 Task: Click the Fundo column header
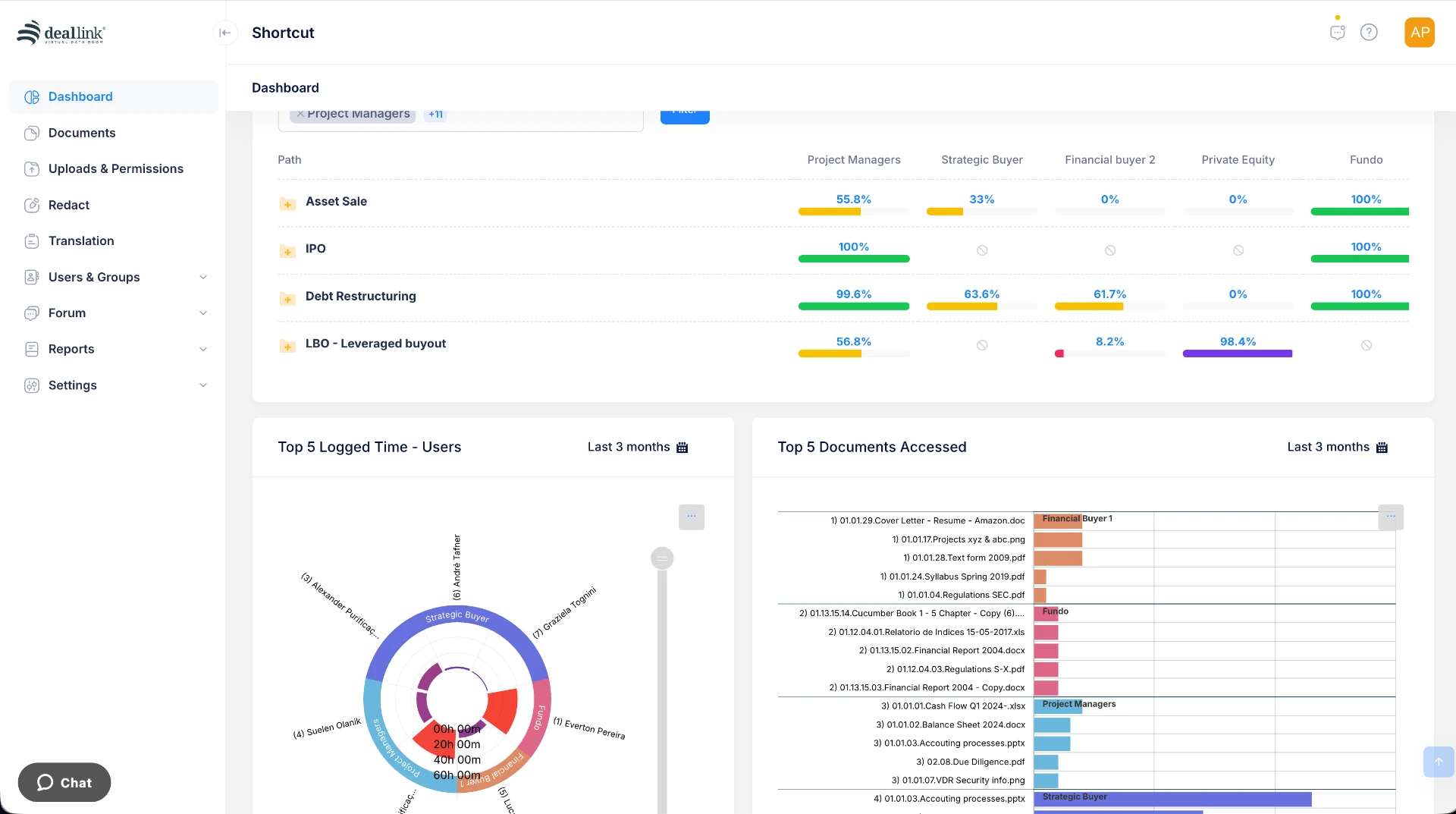[1366, 160]
